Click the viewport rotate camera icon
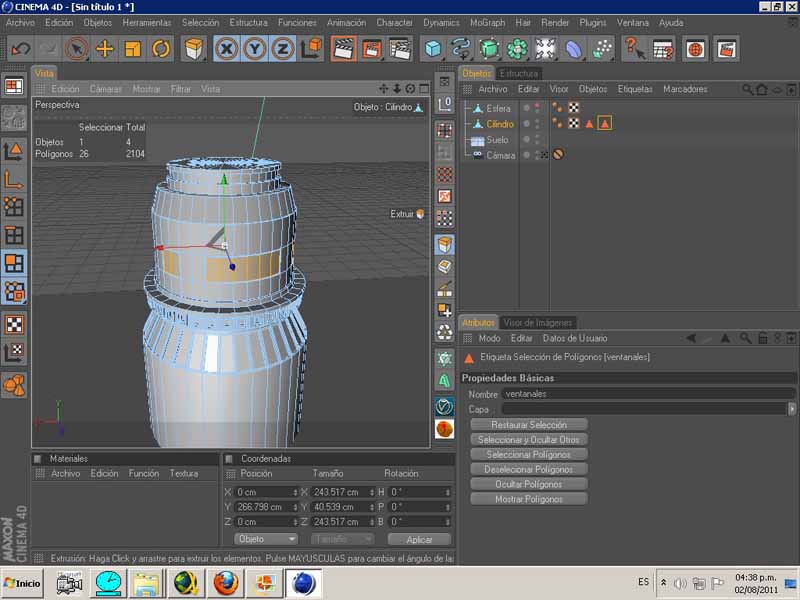 [x=410, y=89]
